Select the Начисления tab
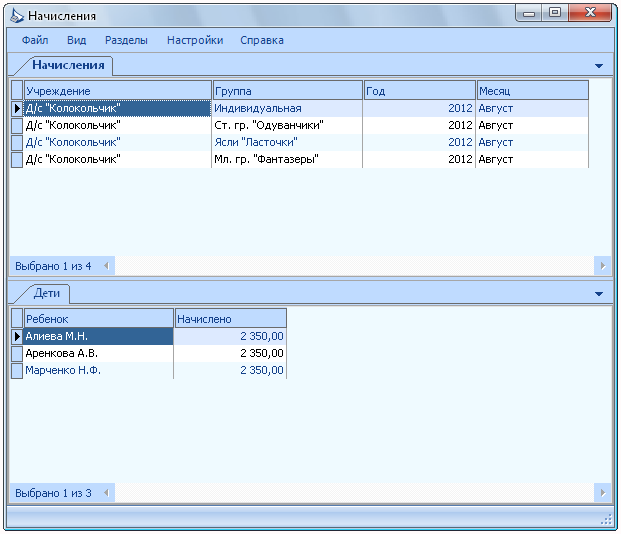Image resolution: width=621 pixels, height=534 pixels. [68, 65]
